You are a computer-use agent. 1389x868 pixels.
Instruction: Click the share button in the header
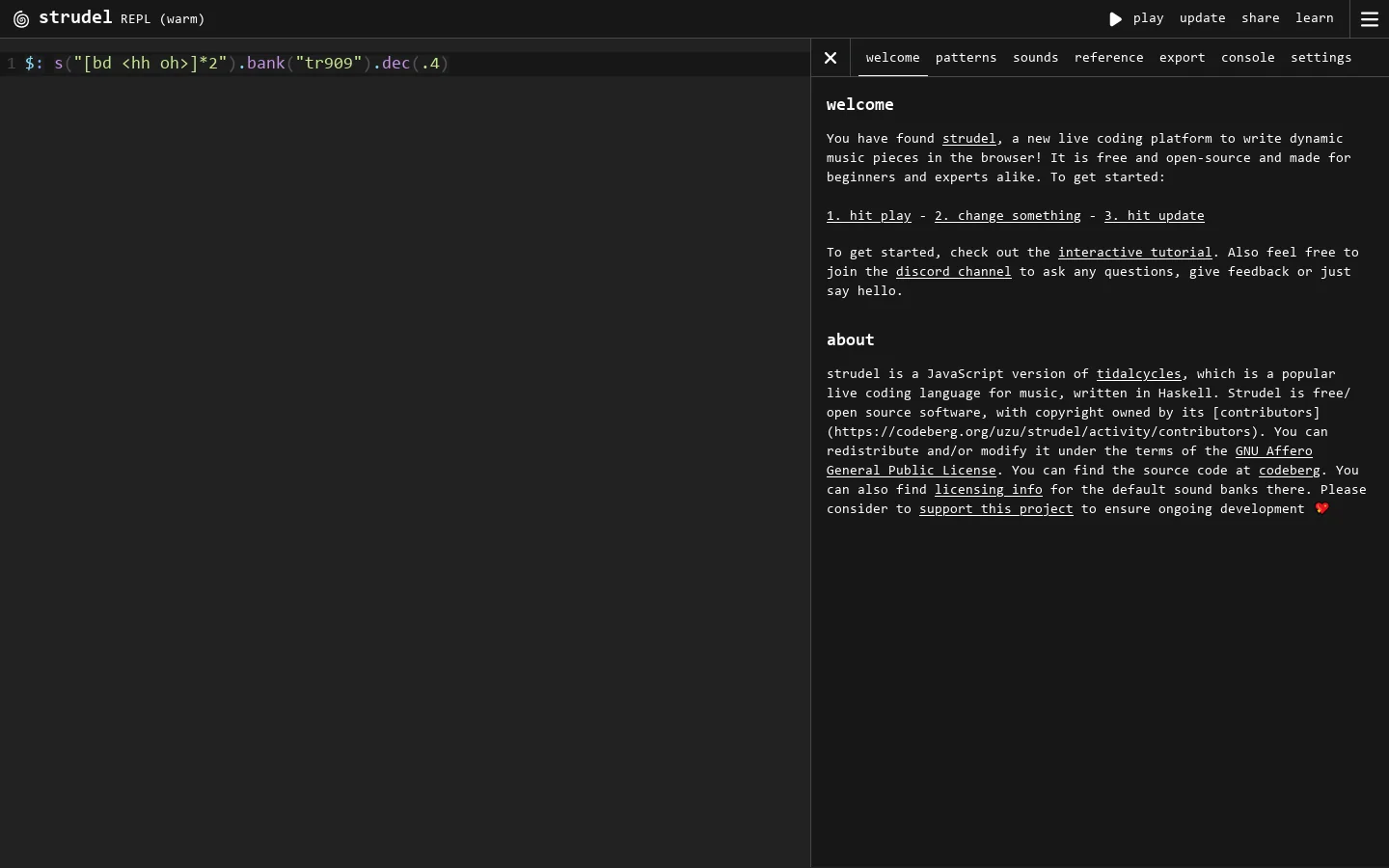click(1261, 18)
